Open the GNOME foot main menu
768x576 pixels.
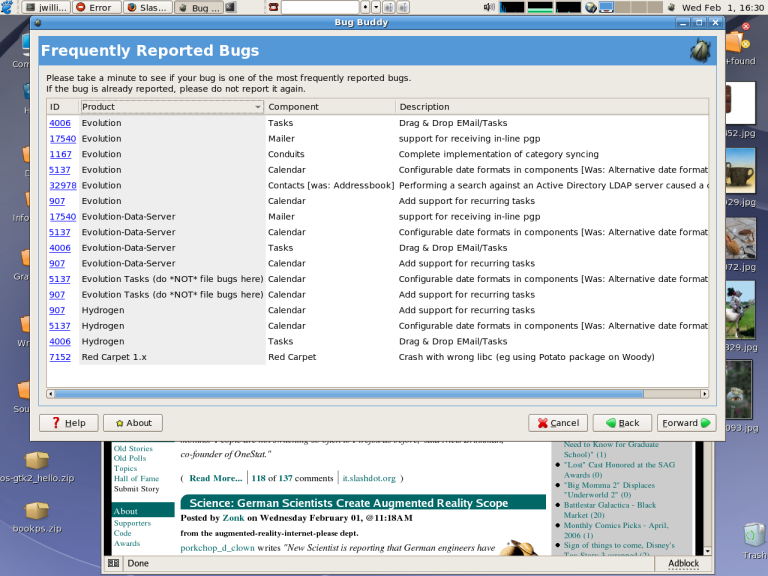coord(7,7)
